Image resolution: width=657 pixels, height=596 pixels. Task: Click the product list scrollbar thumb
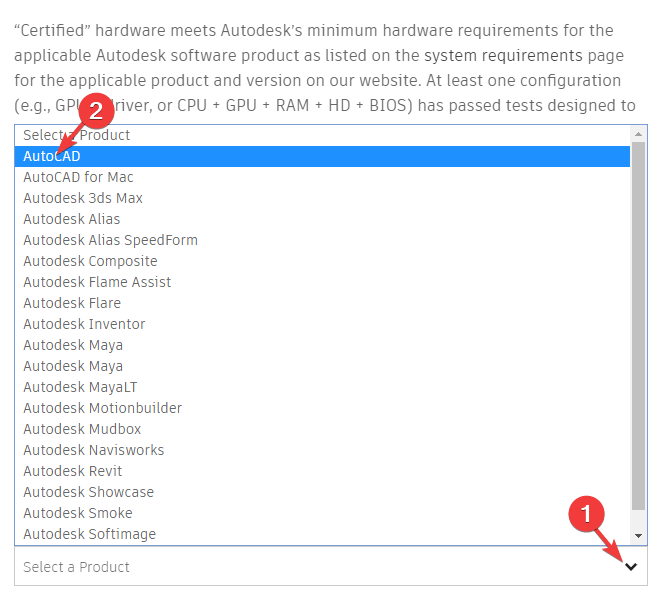[x=638, y=326]
